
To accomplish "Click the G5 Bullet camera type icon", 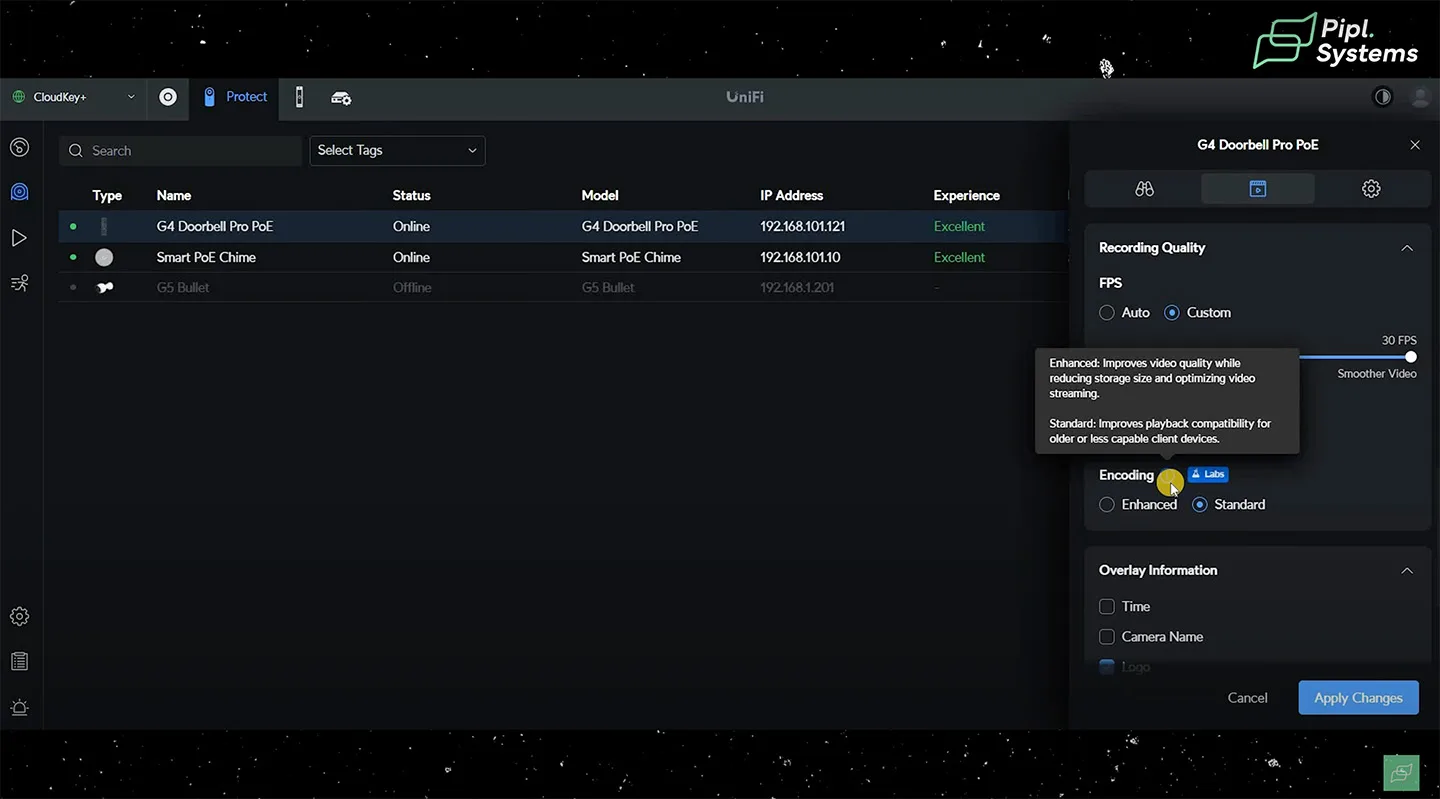I will click(x=104, y=288).
